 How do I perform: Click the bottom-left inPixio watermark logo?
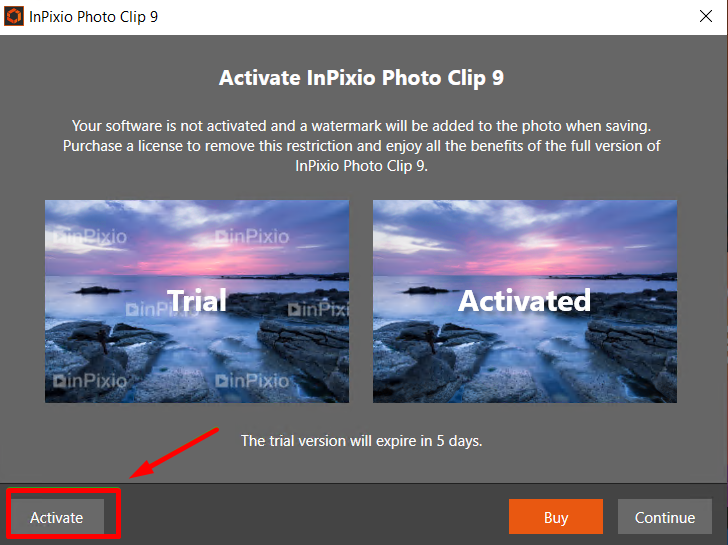coord(89,381)
